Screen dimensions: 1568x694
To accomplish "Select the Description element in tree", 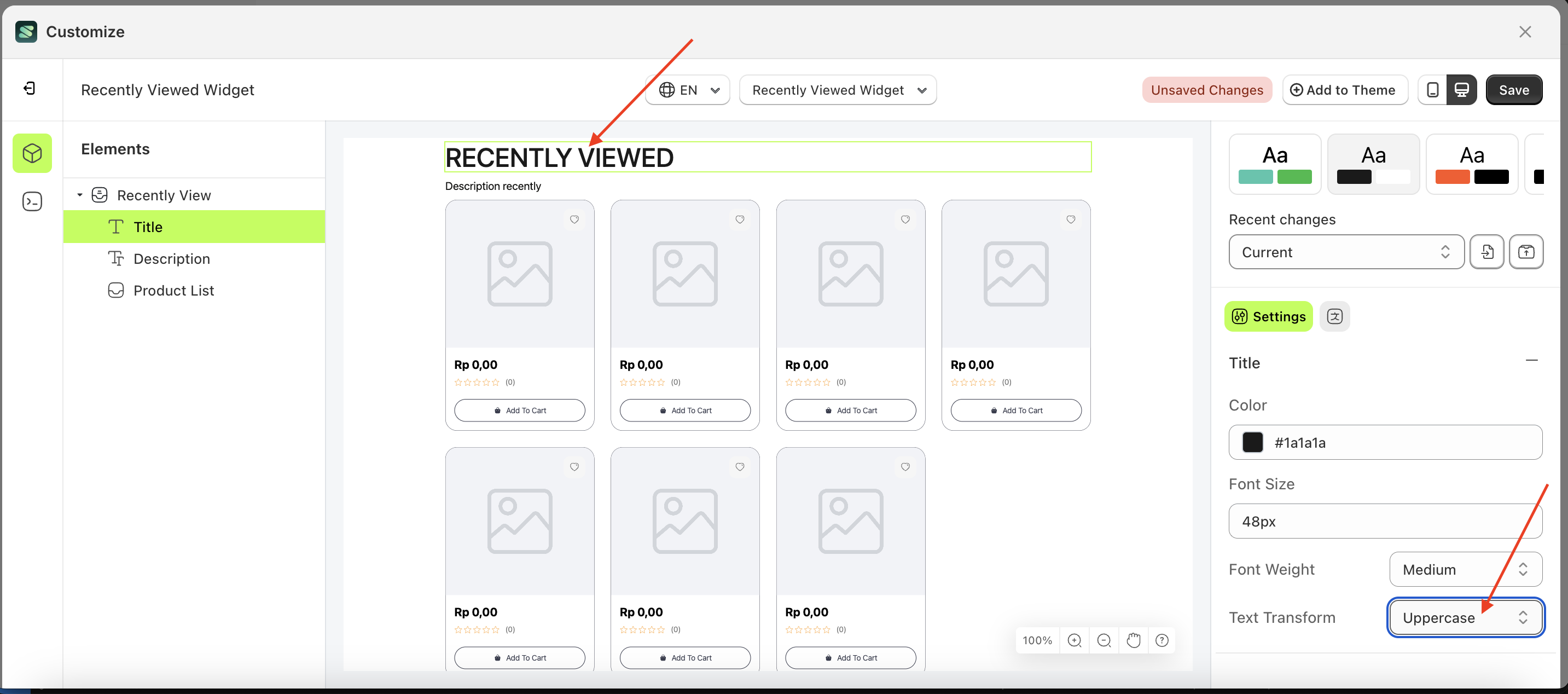I will (171, 259).
